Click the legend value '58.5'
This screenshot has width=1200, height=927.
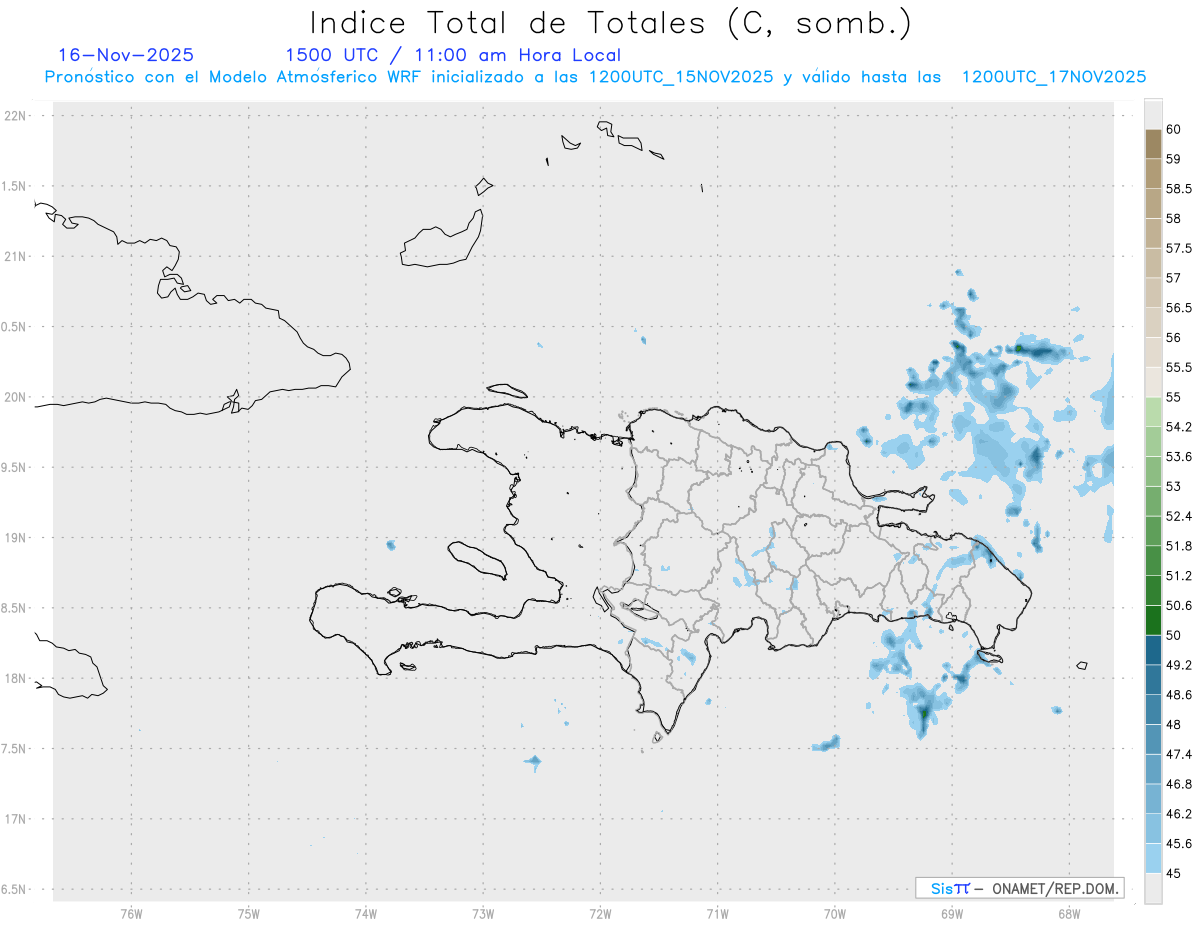(1178, 188)
